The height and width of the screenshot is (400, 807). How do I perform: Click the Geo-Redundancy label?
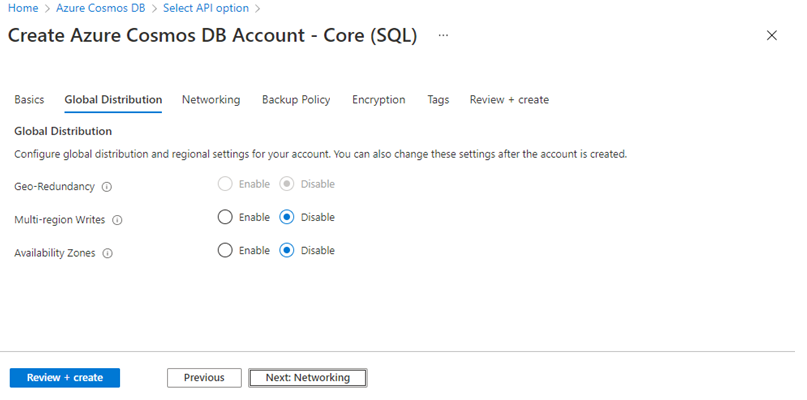(55, 189)
